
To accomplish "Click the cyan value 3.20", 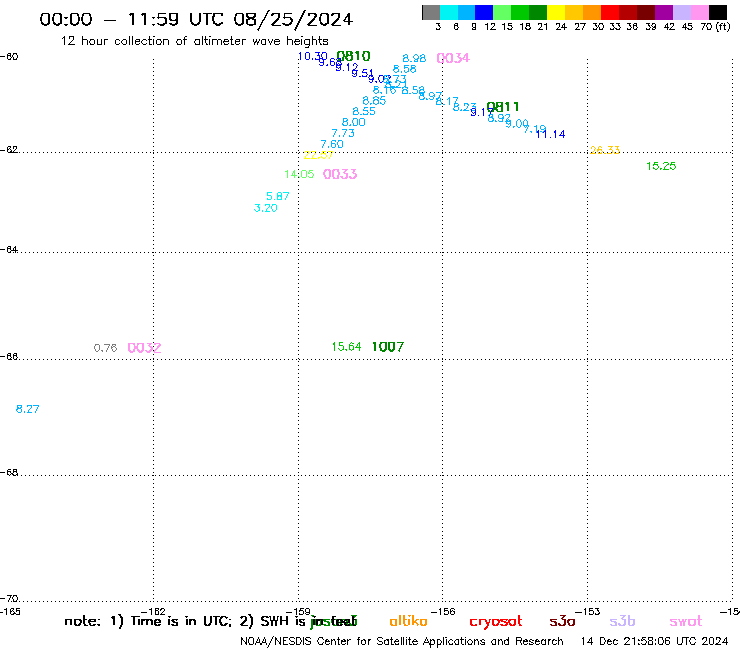I will 265,208.
